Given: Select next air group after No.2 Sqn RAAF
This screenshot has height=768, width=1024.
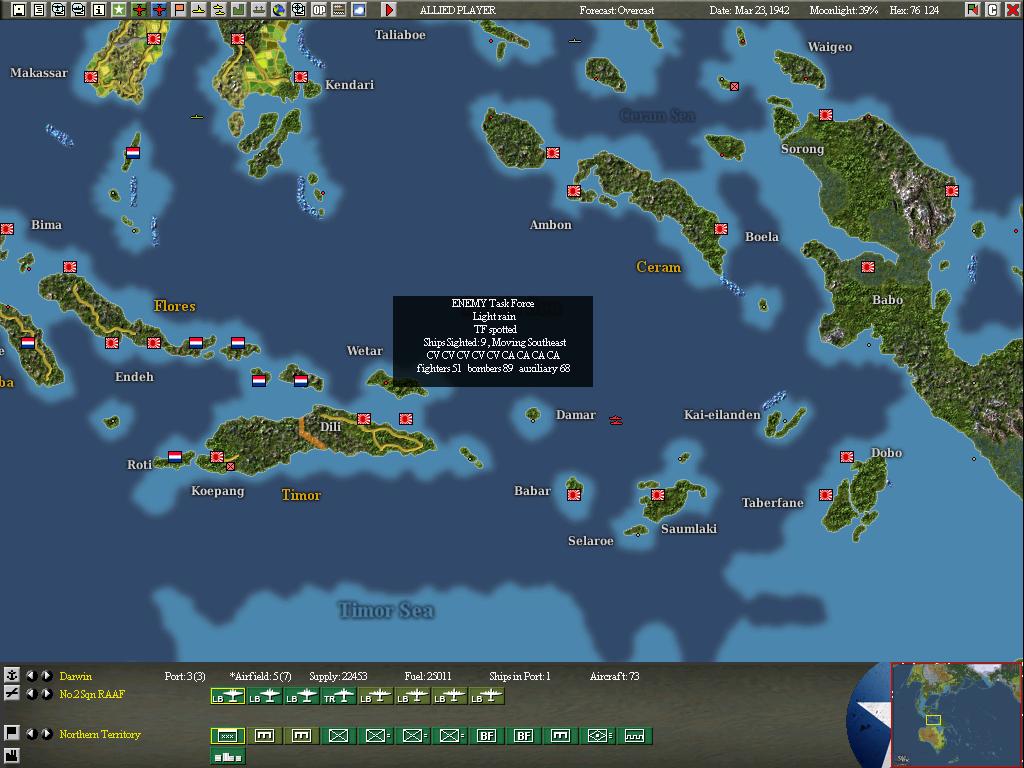Looking at the screenshot, I should [46, 694].
